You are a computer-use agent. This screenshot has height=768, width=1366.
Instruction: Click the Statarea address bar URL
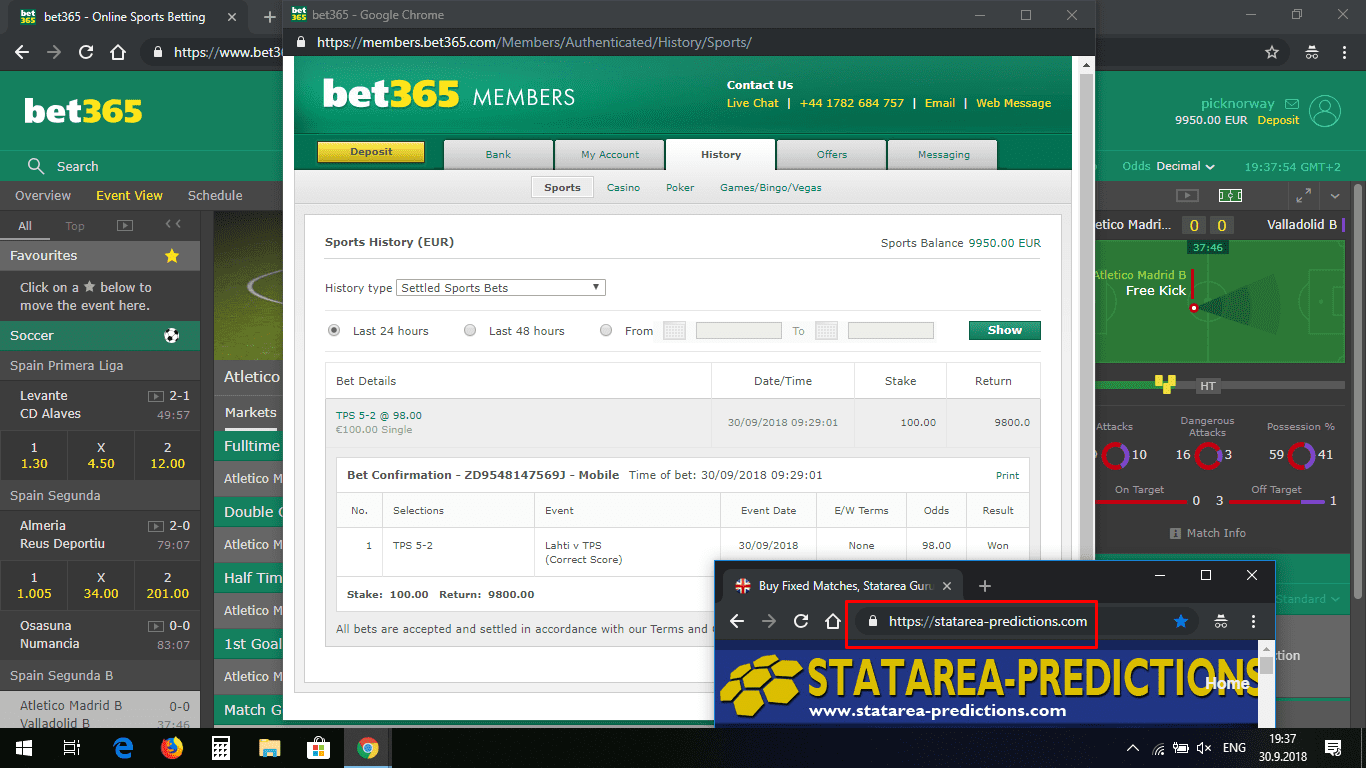[x=988, y=621]
